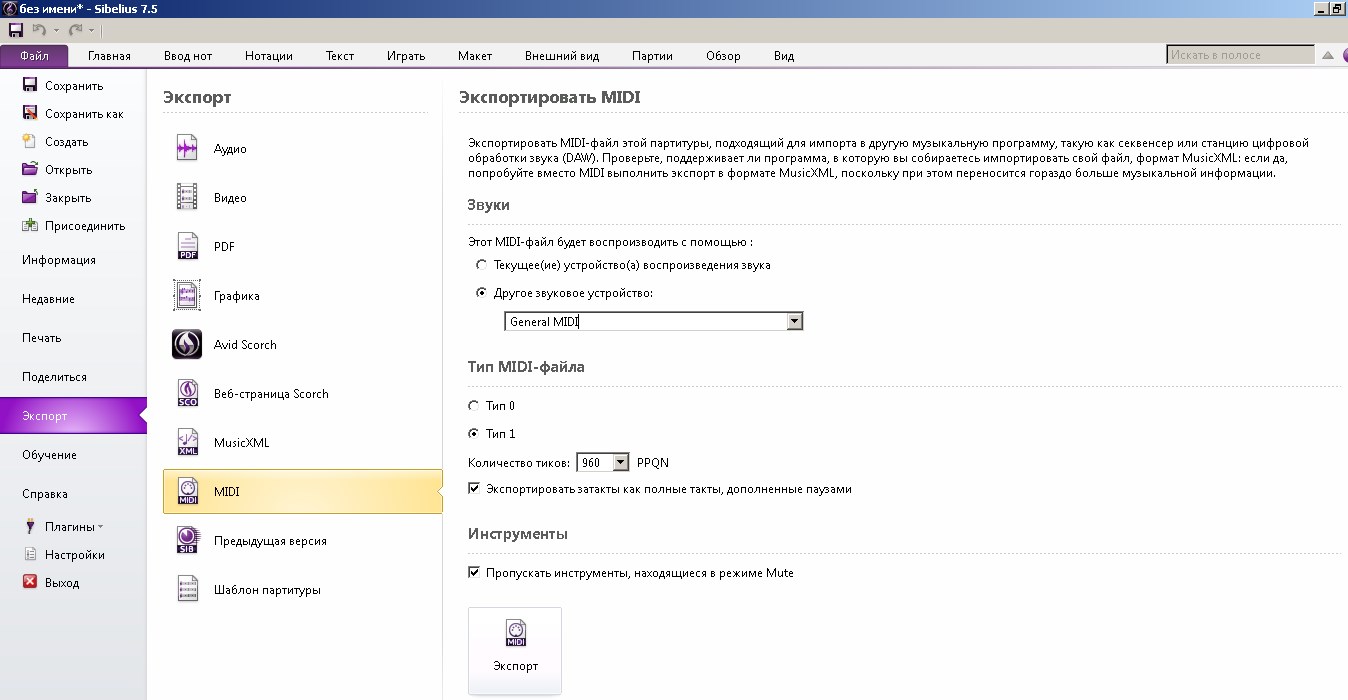This screenshot has height=700, width=1348.
Task: Click the ribbon search field
Action: point(1241,55)
